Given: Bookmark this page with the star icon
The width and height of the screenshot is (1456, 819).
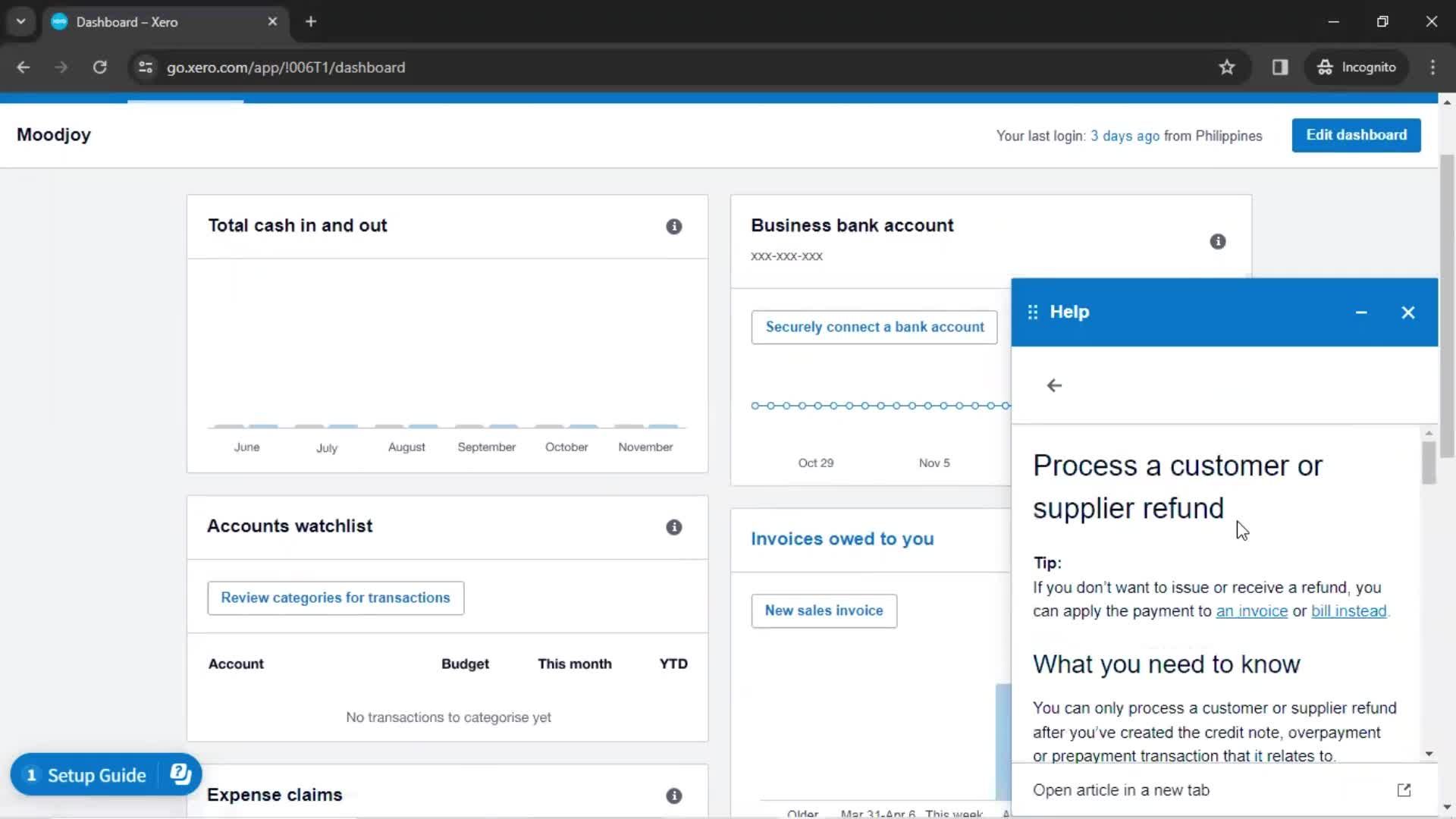Looking at the screenshot, I should pos(1227,67).
